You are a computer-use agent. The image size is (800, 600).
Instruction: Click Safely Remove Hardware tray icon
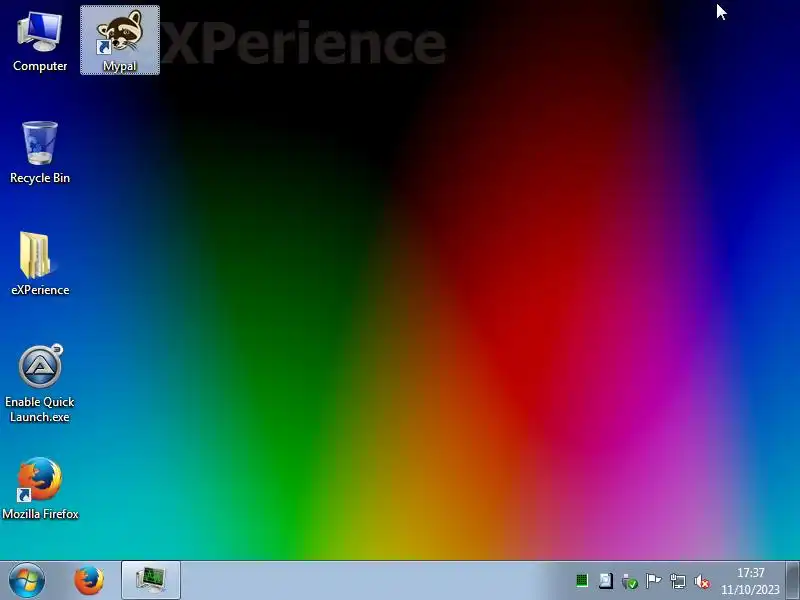pos(630,581)
